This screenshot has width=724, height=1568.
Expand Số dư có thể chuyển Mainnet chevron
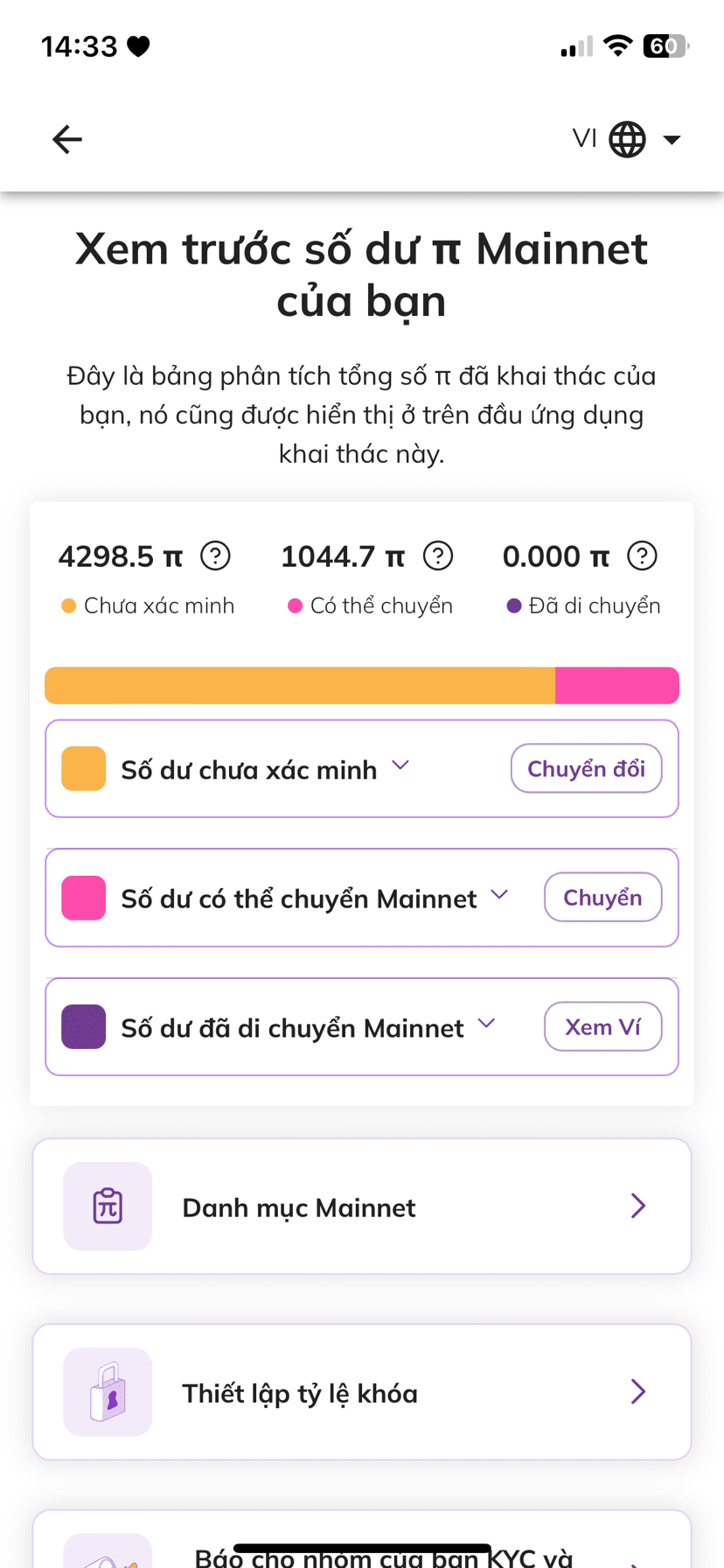tap(499, 894)
